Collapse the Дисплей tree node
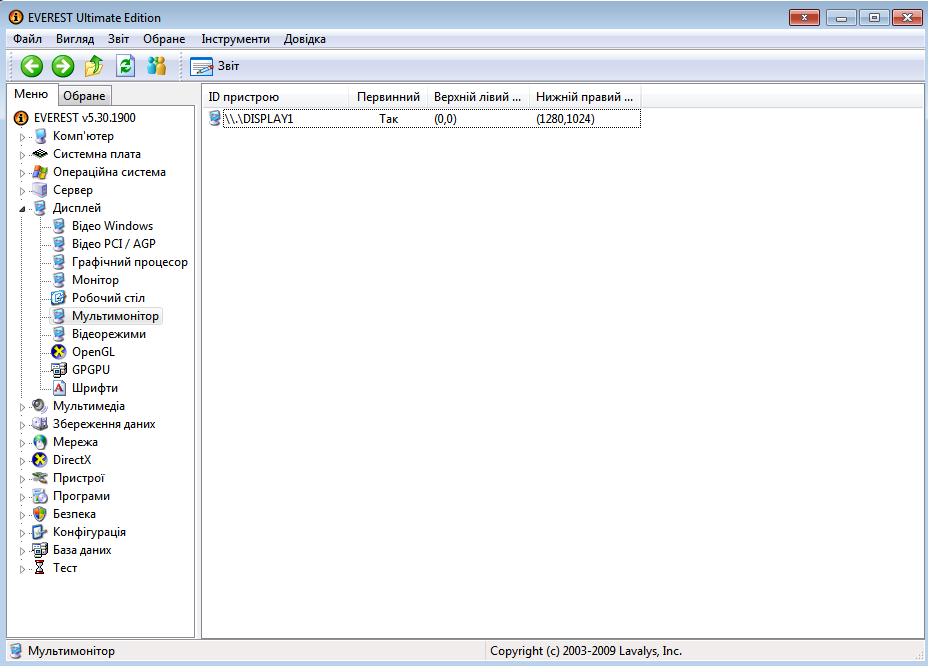Image resolution: width=928 pixels, height=666 pixels. coord(22,209)
